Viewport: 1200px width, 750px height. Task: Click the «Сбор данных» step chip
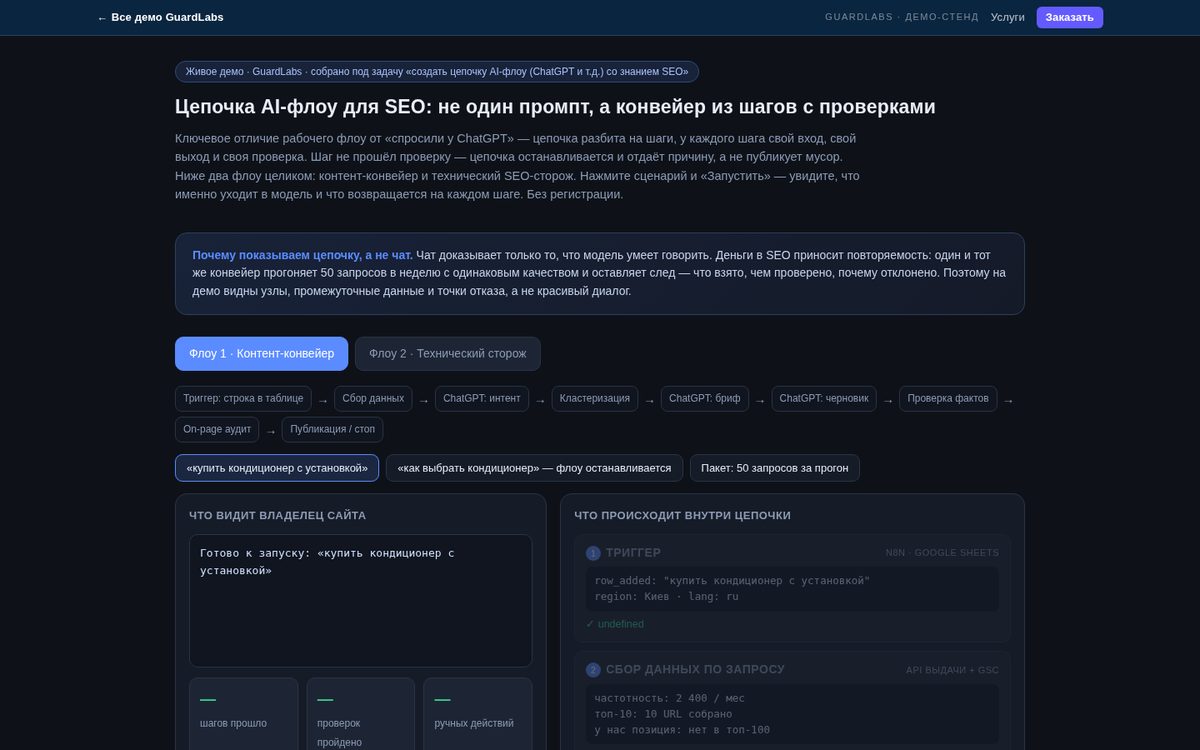373,399
